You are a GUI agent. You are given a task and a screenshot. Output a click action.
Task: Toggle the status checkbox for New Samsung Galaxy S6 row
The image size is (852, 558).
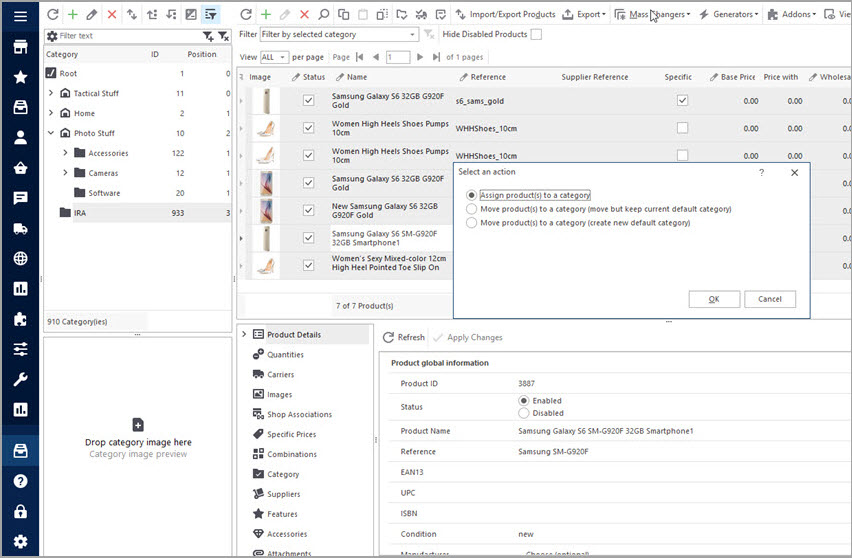[309, 210]
